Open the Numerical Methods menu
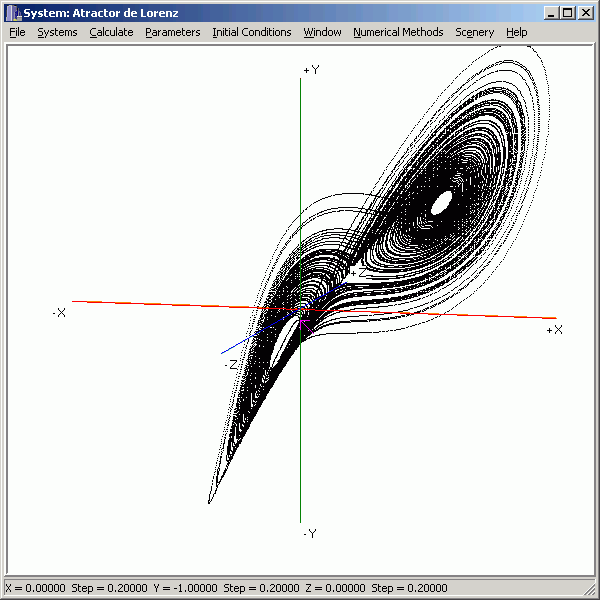The height and width of the screenshot is (600, 600). pos(398,32)
